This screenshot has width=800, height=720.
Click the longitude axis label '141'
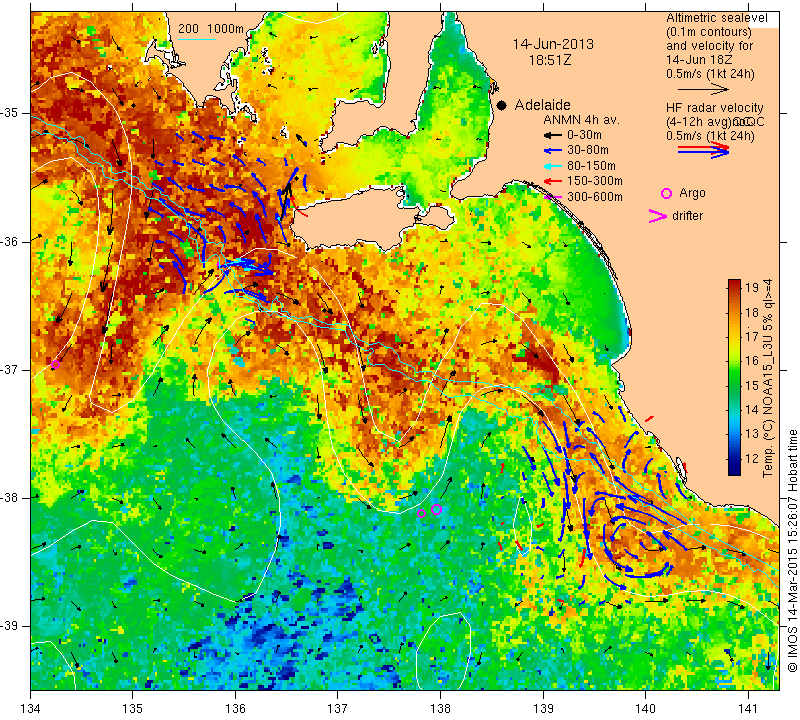point(748,709)
